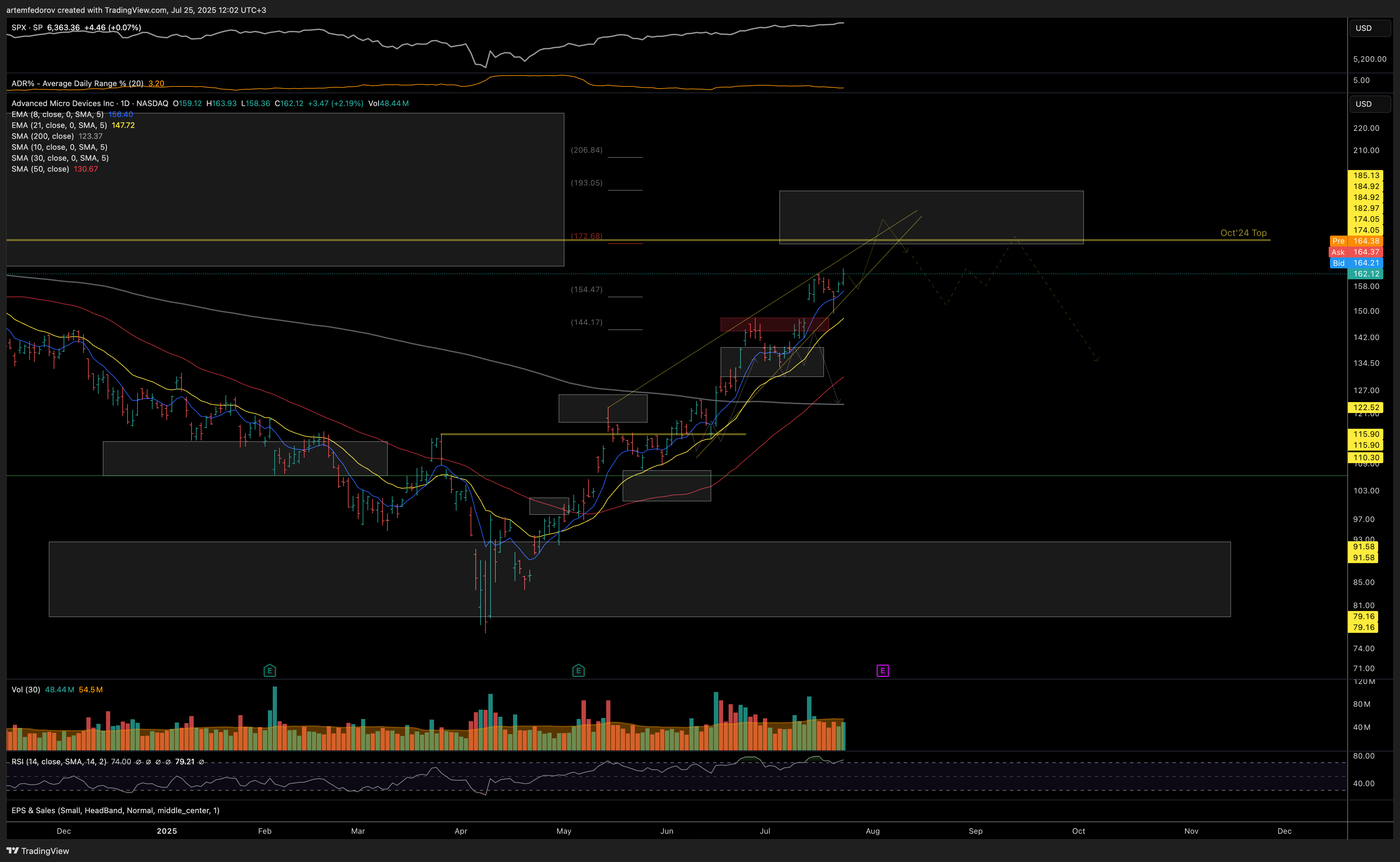Select the SMA (30, close) indicator legend
The image size is (1400, 862).
[x=60, y=158]
